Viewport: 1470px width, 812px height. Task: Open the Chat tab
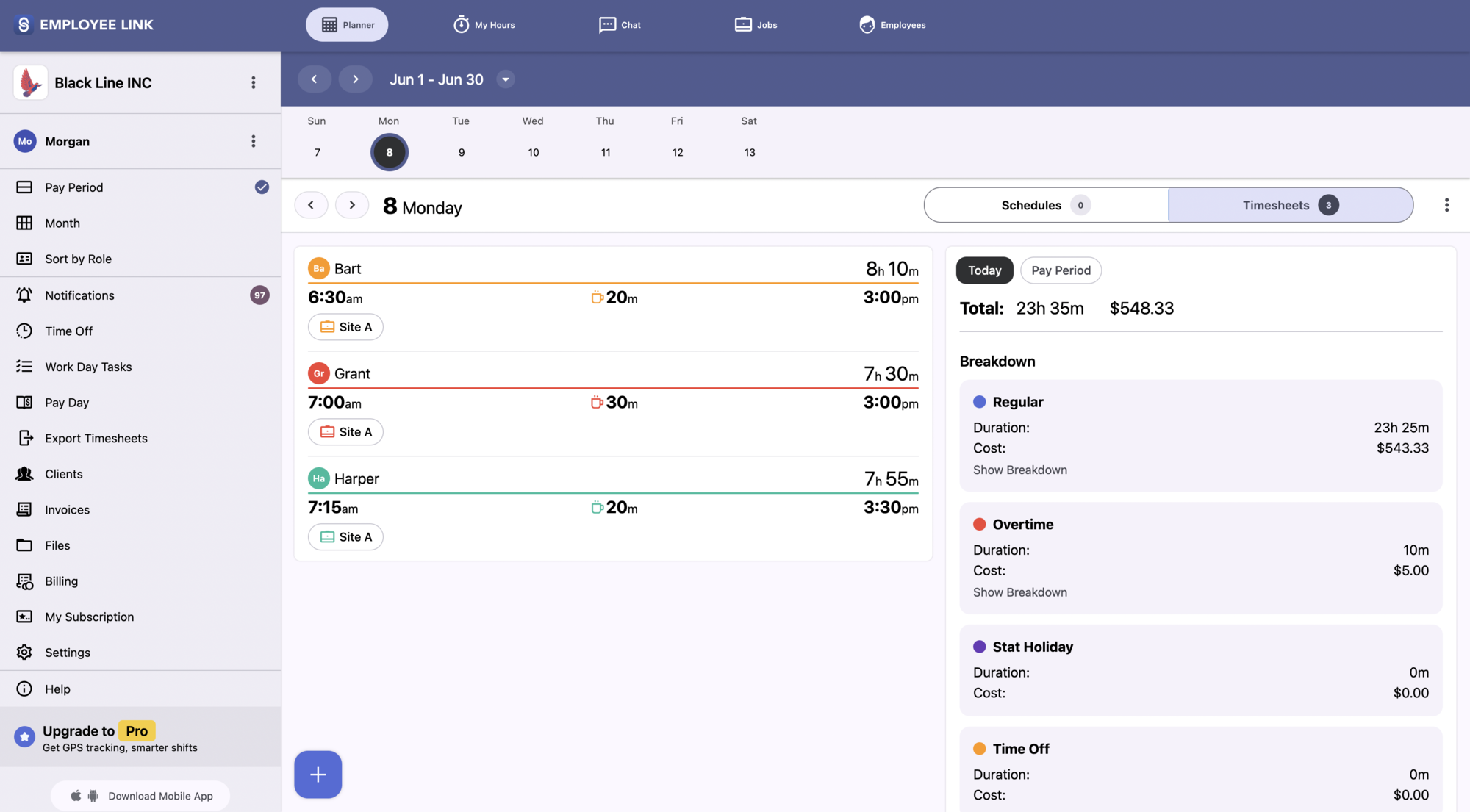pyautogui.click(x=620, y=25)
